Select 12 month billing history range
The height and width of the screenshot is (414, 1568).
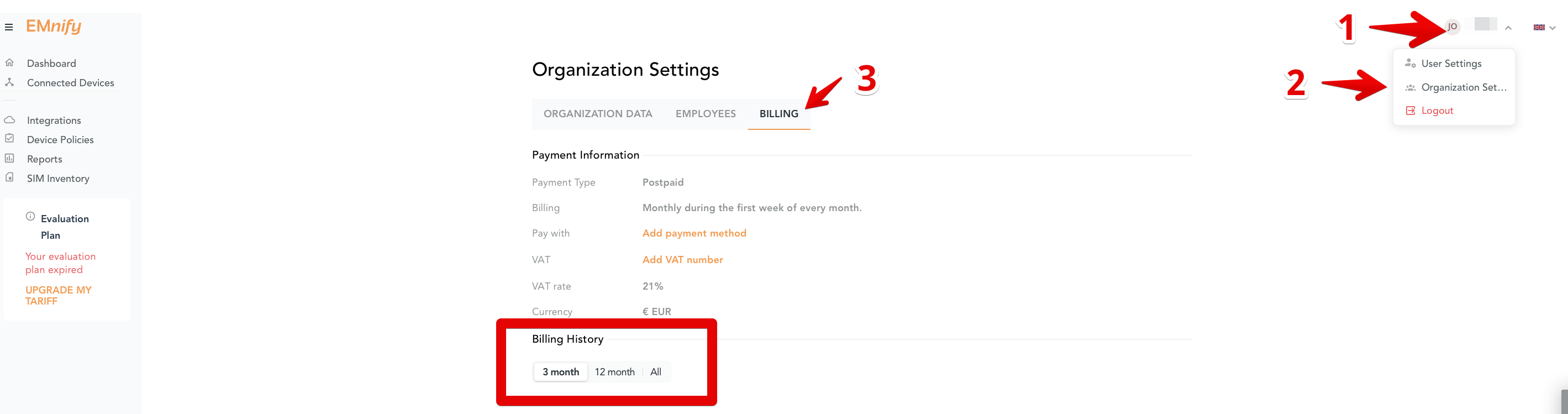click(x=615, y=372)
